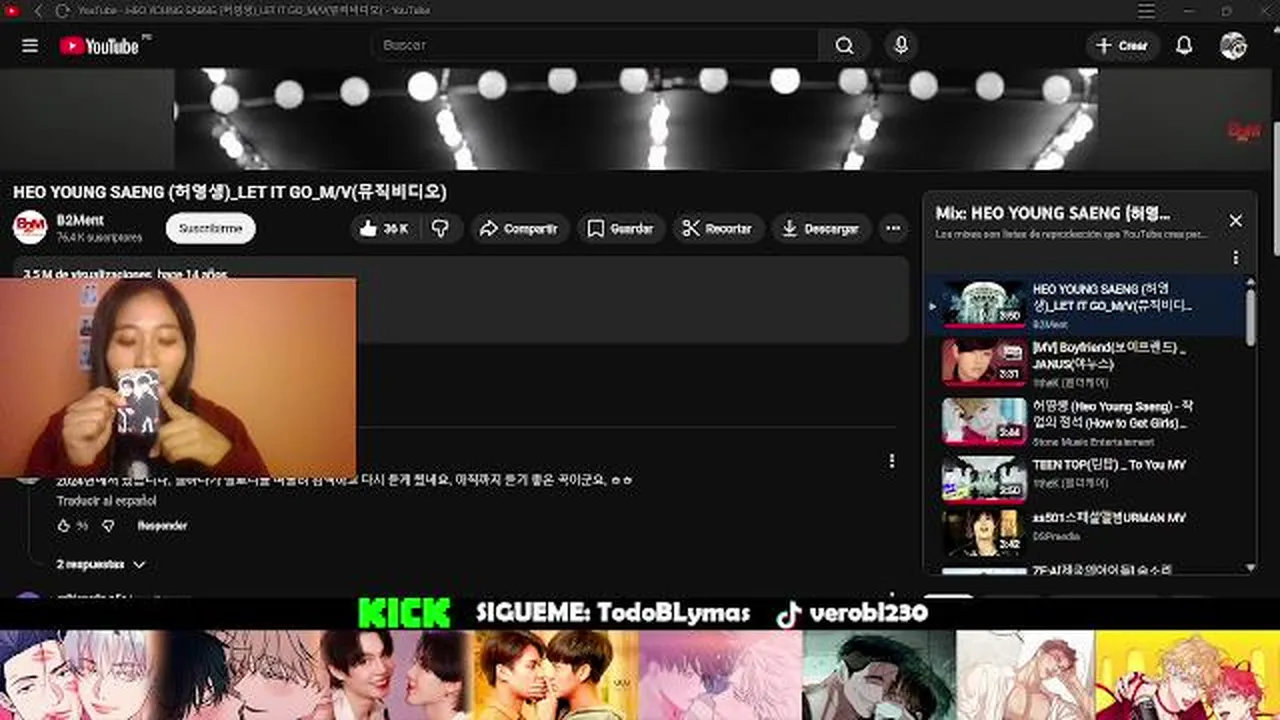Reply to comment with Responder
This screenshot has height=720, width=1280.
162,526
